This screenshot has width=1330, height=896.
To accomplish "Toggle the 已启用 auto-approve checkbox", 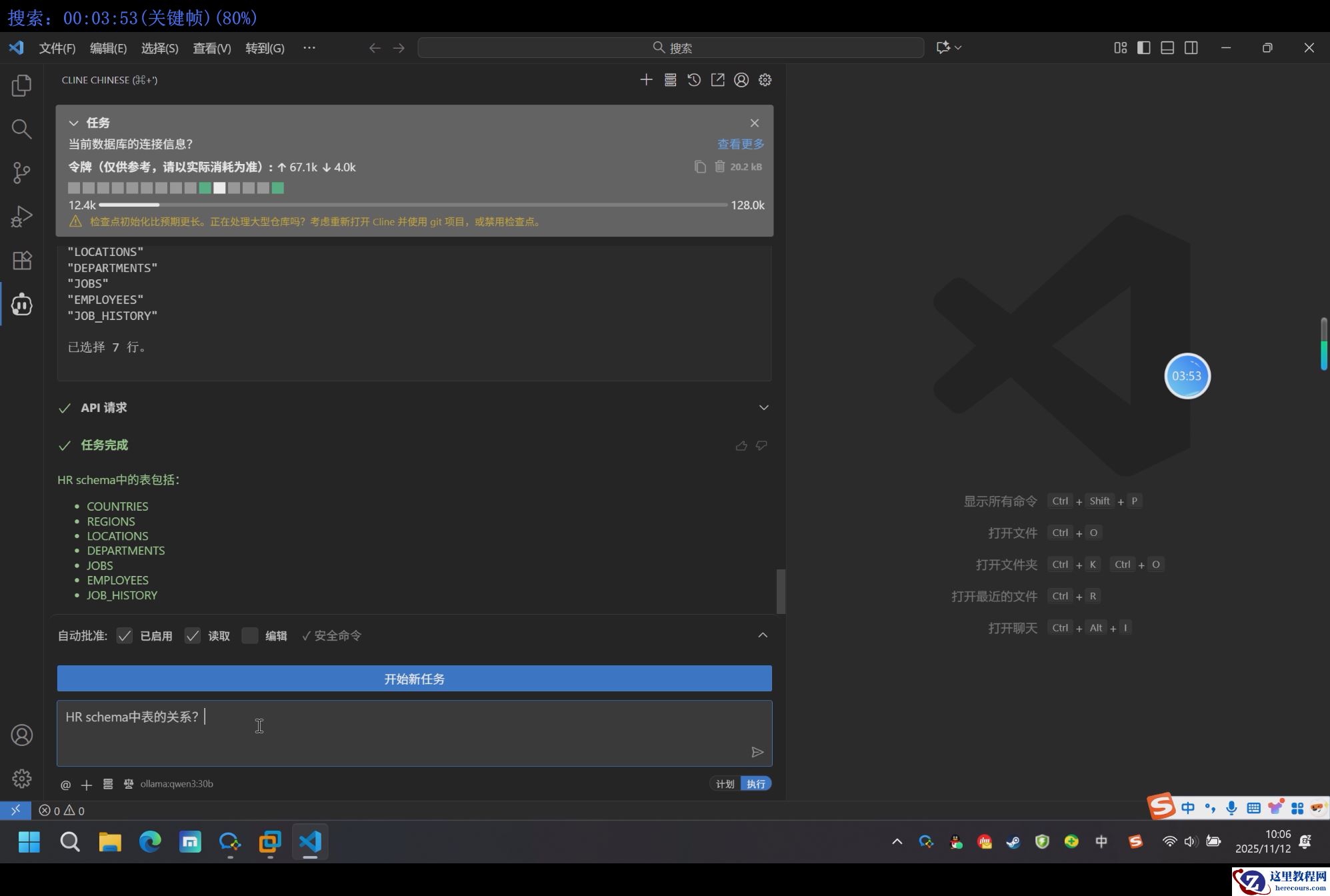I will click(125, 636).
